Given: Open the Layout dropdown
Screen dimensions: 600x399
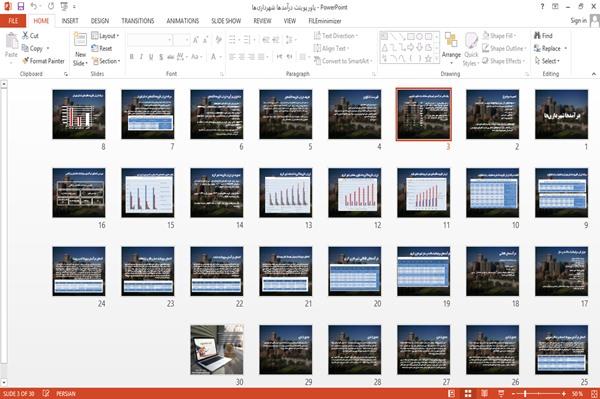Looking at the screenshot, I should coord(105,36).
